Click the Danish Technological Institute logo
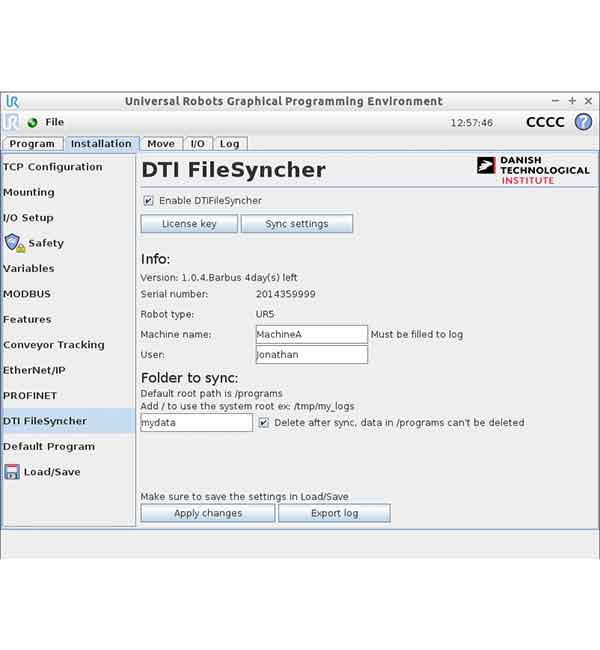The width and height of the screenshot is (600, 650). click(x=533, y=170)
